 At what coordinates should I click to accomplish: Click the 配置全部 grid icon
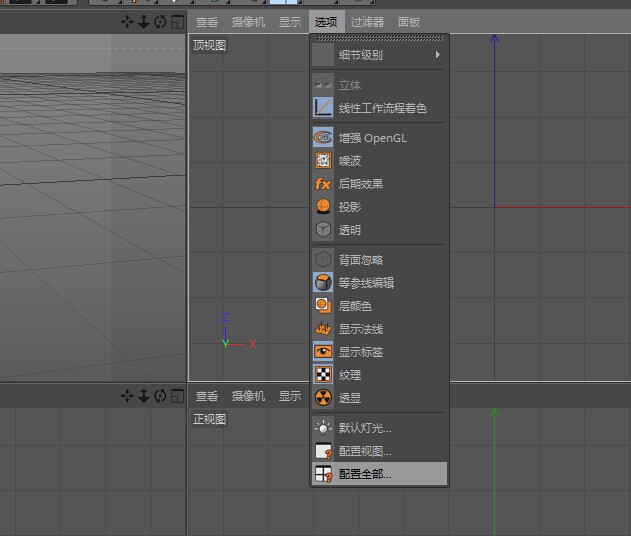click(323, 474)
